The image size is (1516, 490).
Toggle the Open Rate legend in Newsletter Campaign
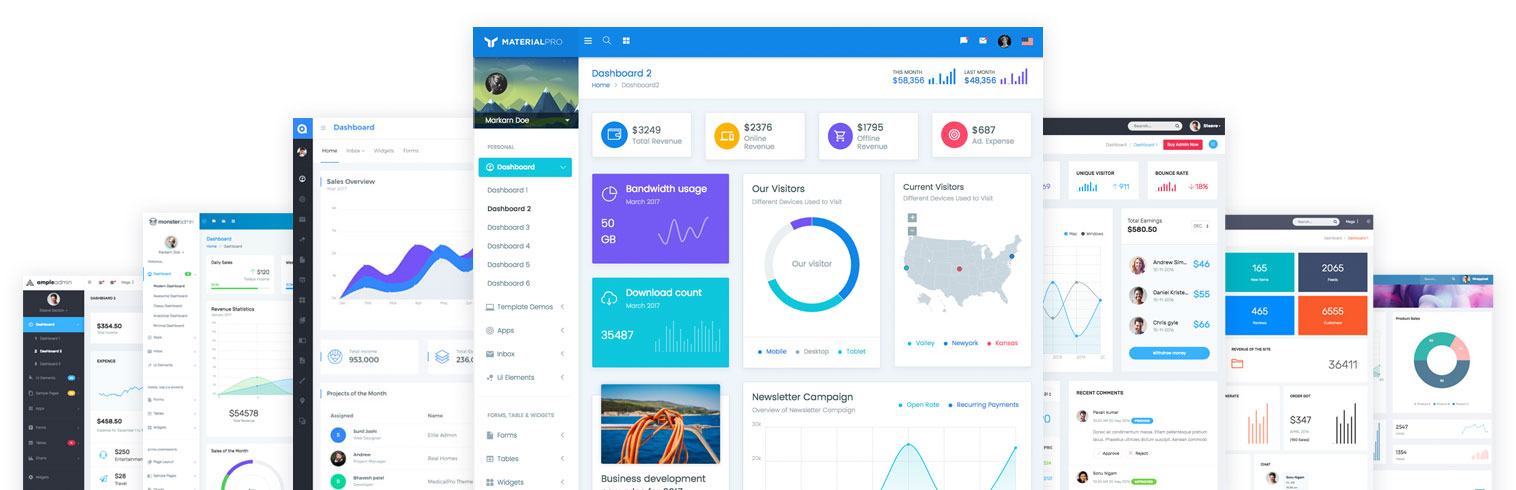(x=919, y=405)
